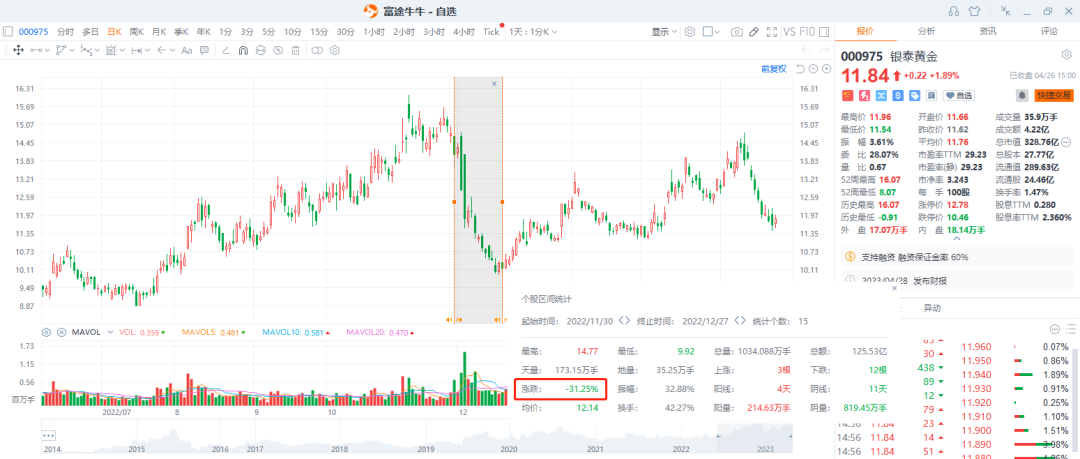1080x459 pixels.
Task: Expand the 1天:1分K interval dropdown
Action: click(533, 32)
